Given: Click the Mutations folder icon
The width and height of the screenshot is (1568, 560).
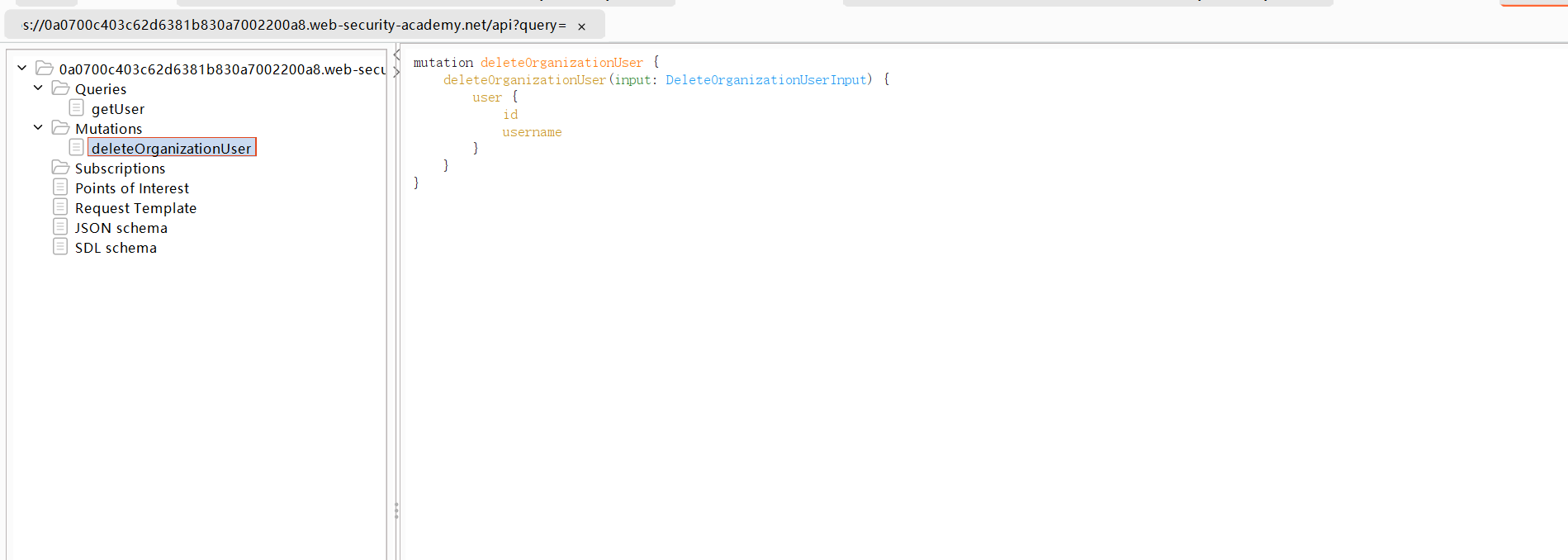Looking at the screenshot, I should 60,128.
